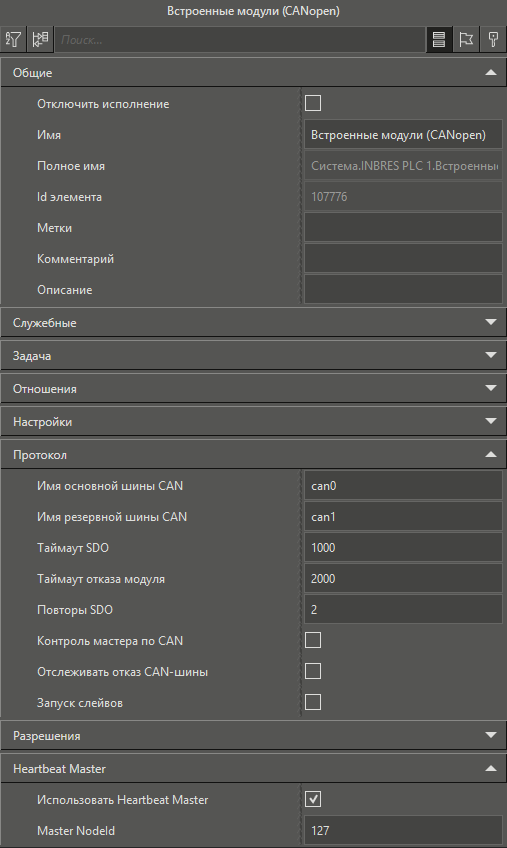Click panel title "Встроенные модули (CANopen)"
The width and height of the screenshot is (507, 848).
click(x=253, y=11)
